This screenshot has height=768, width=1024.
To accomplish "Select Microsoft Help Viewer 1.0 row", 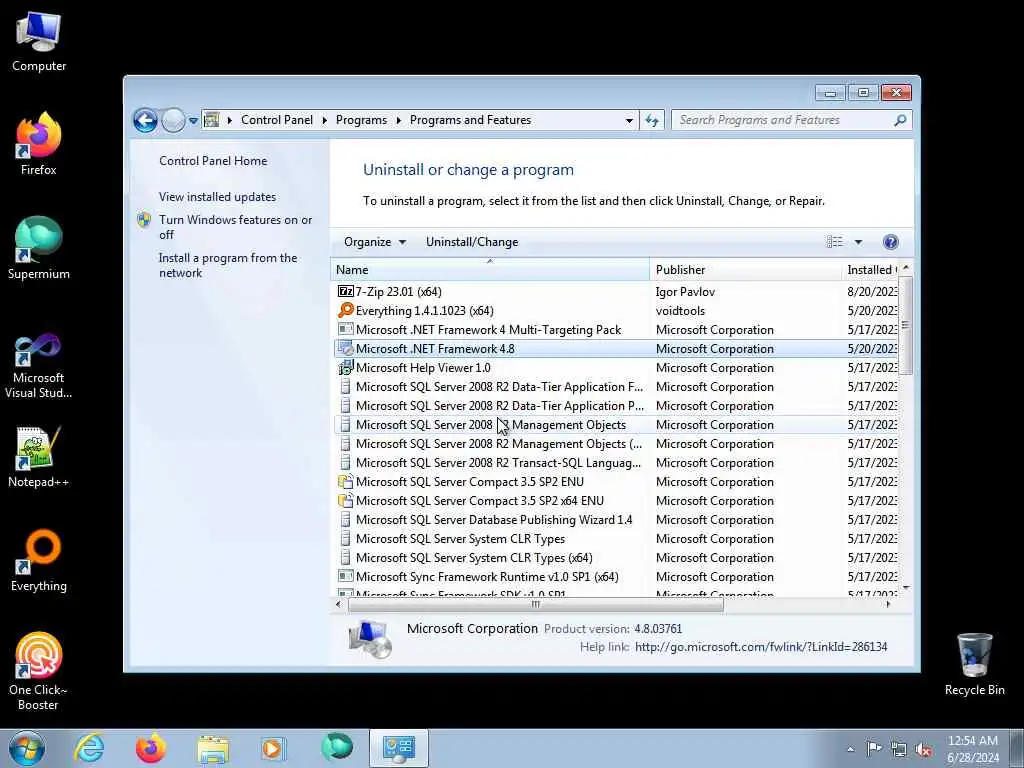I will coord(616,368).
